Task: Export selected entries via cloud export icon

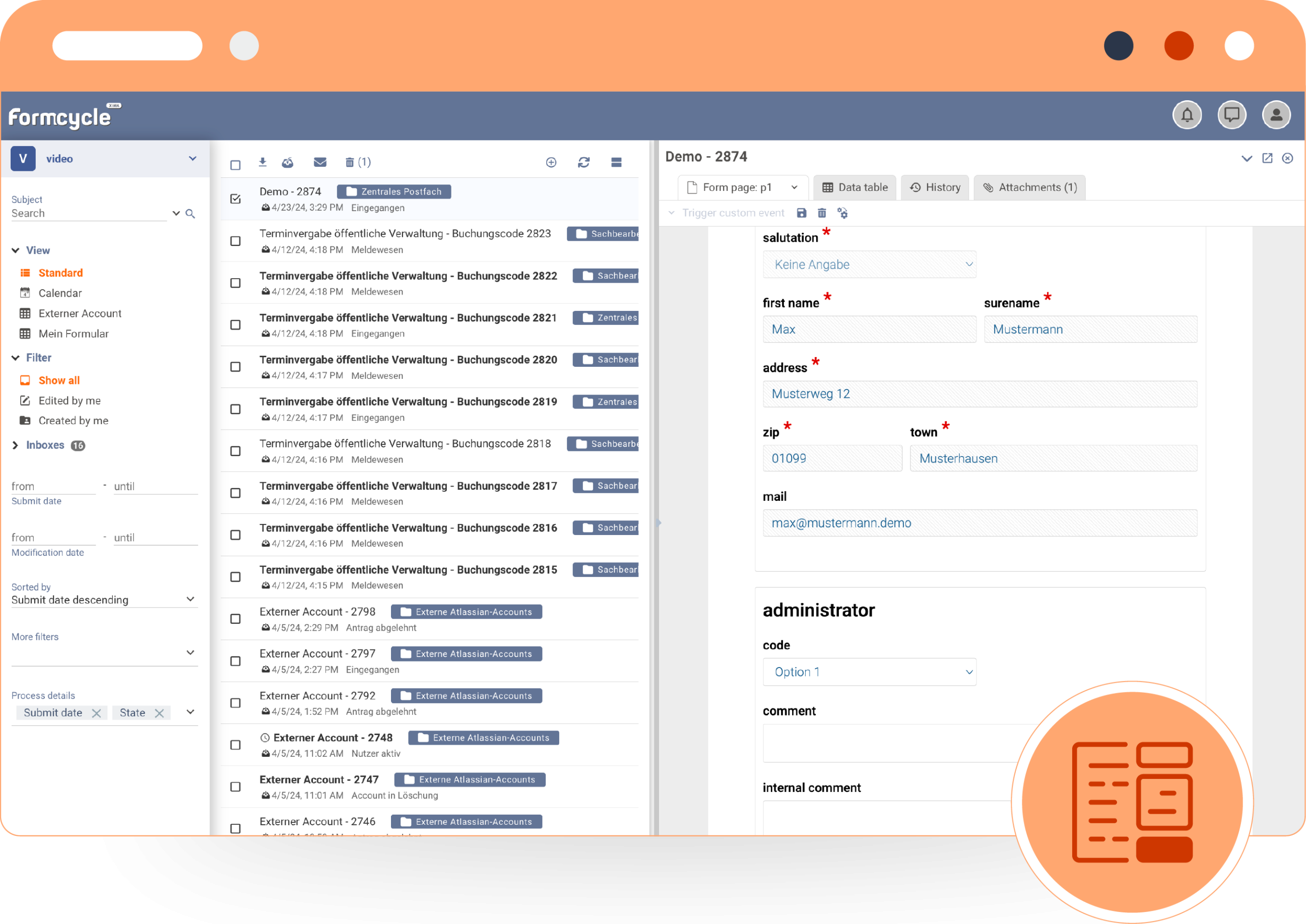Action: click(288, 162)
